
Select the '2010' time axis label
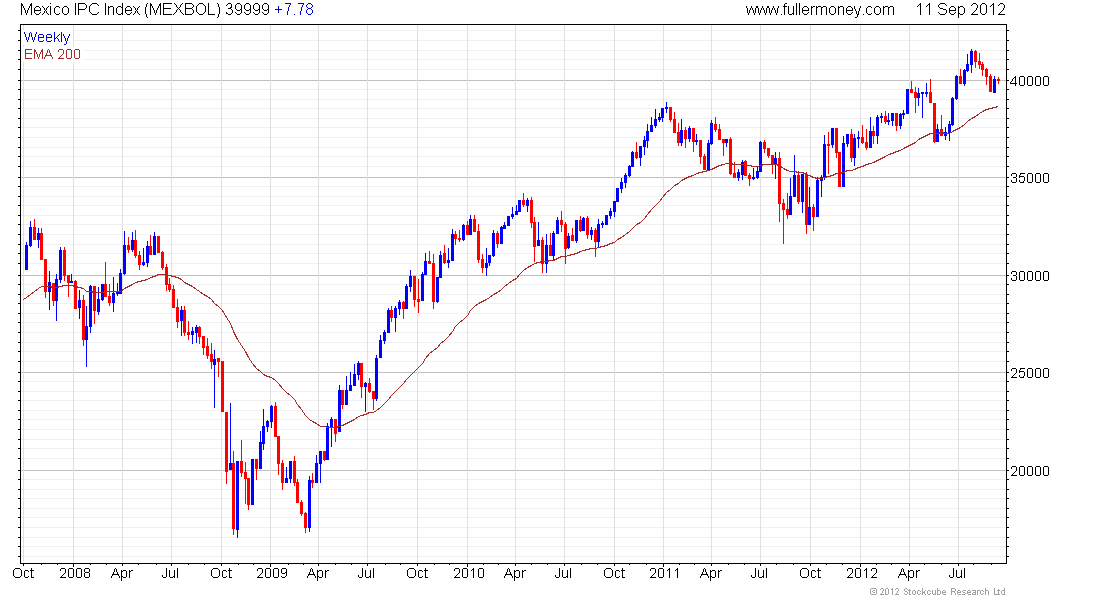point(469,573)
